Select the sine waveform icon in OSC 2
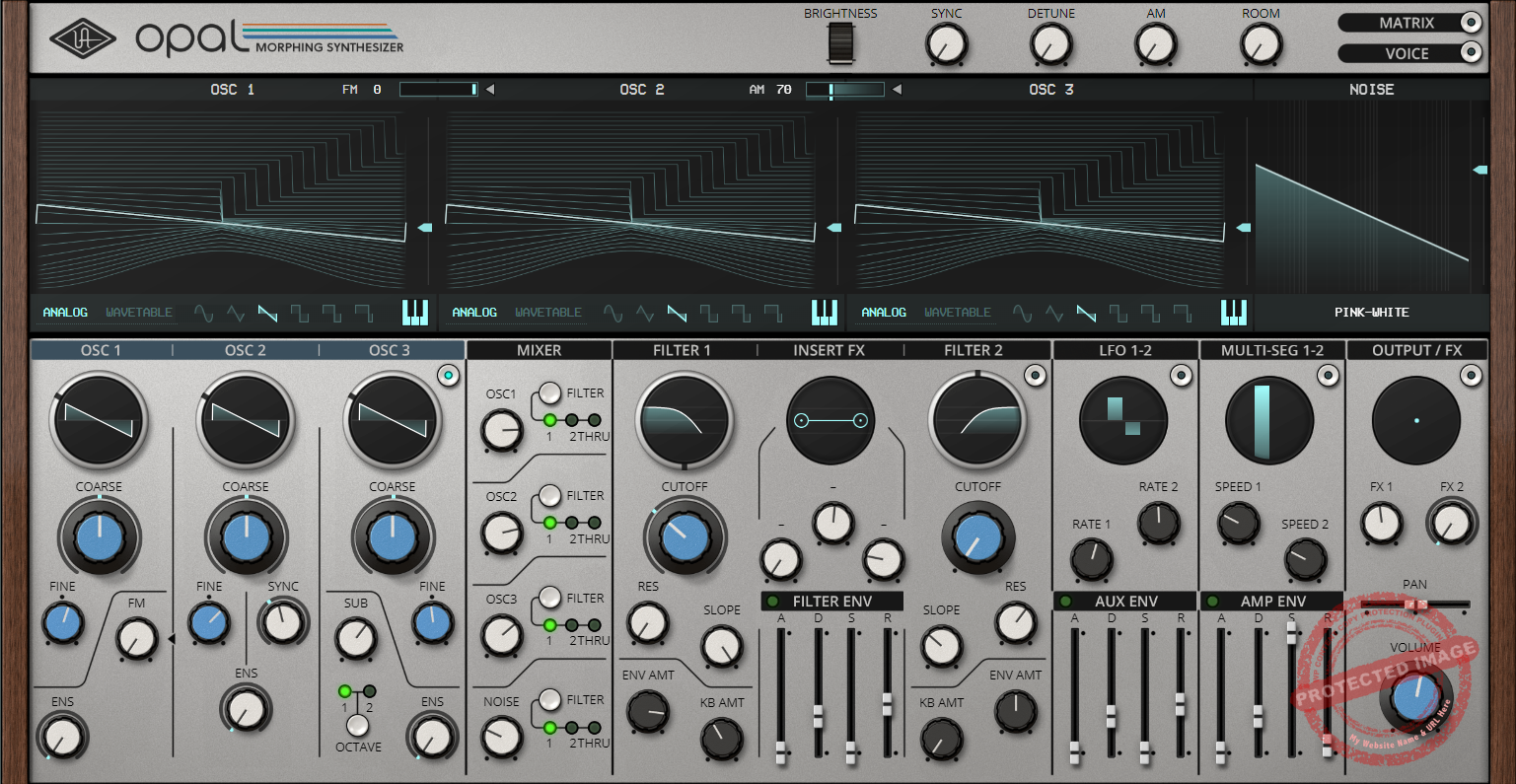 [x=613, y=314]
